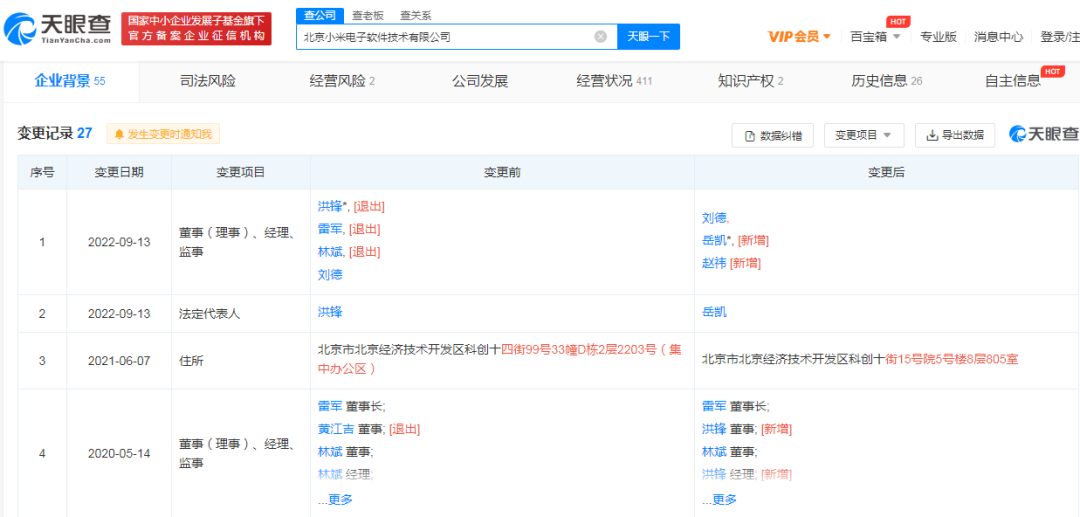Switch to the 知识产权 tab
The height and width of the screenshot is (517, 1080).
[x=751, y=81]
